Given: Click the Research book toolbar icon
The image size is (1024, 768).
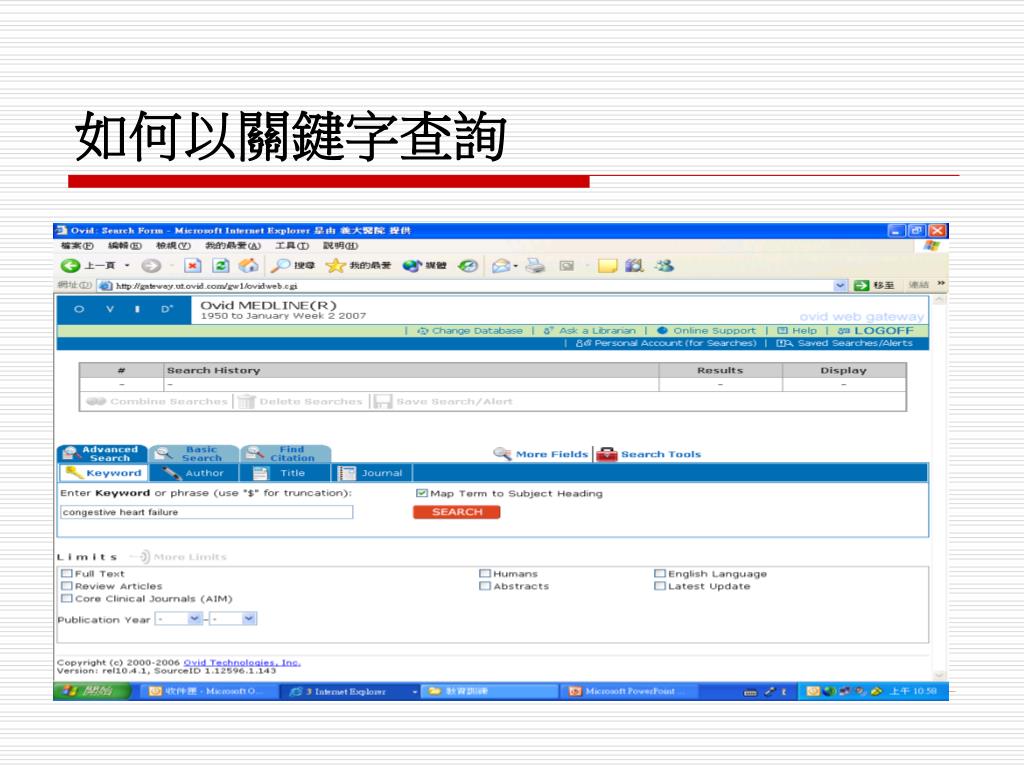Looking at the screenshot, I should (x=634, y=266).
